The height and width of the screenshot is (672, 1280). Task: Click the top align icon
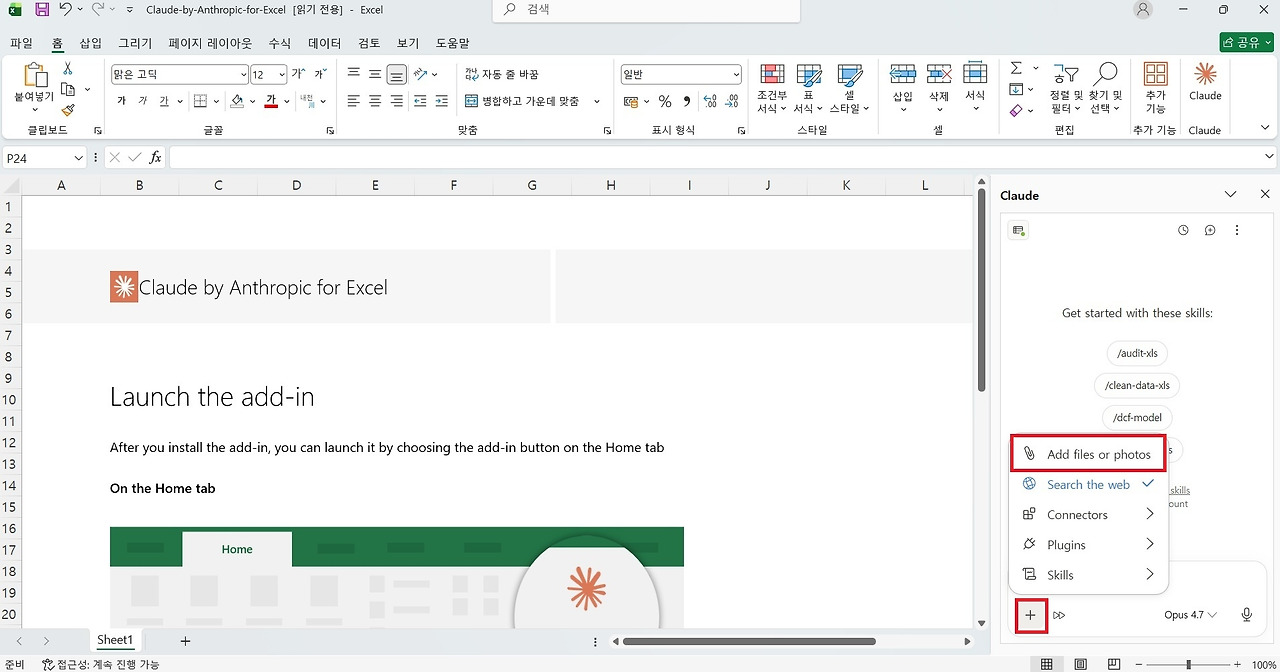point(353,74)
